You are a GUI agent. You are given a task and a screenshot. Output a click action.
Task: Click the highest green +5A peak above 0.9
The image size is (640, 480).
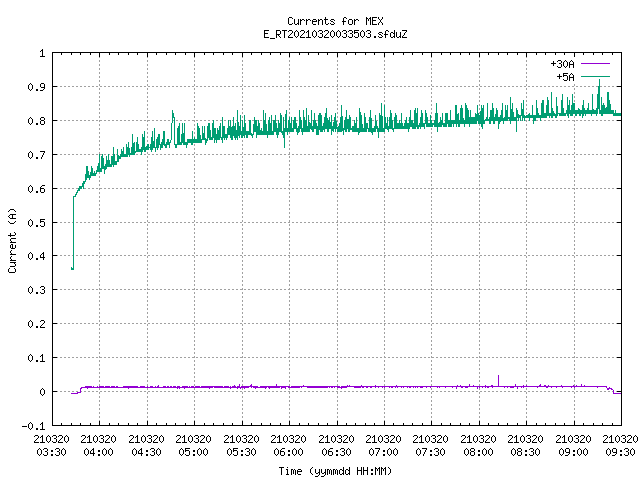point(599,82)
